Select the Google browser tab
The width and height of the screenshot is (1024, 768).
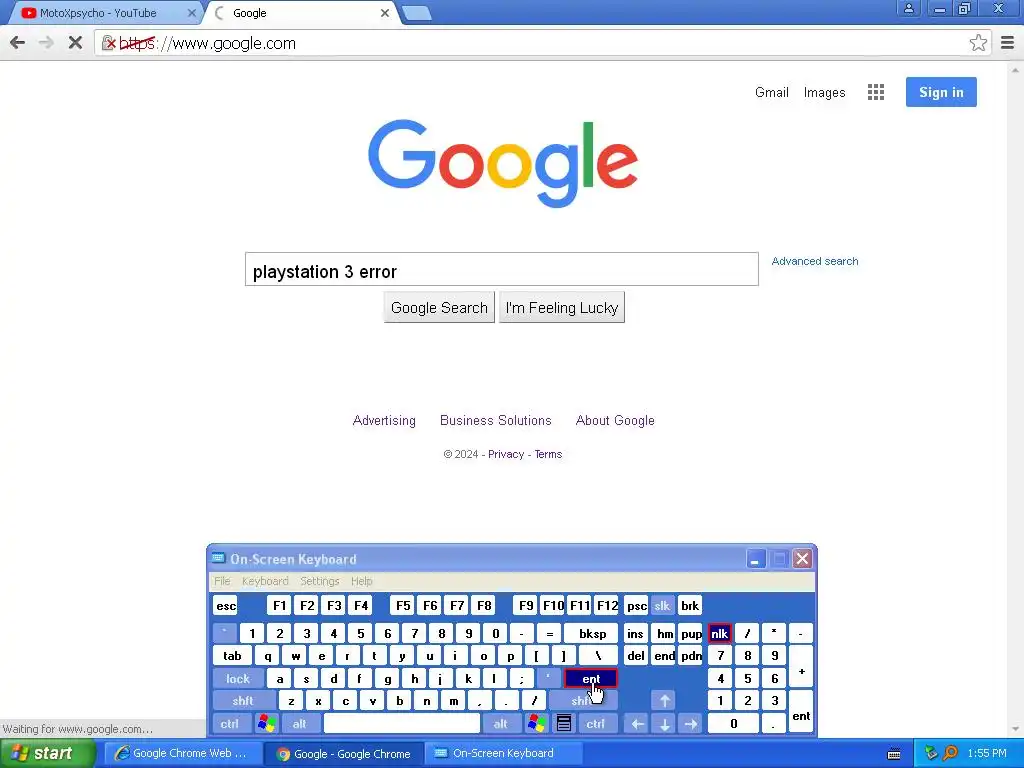(x=300, y=12)
